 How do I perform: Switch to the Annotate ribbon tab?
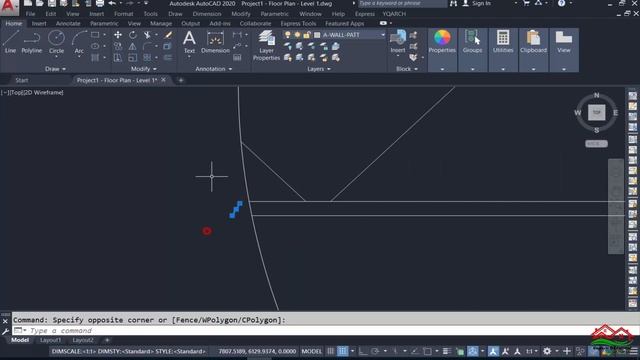click(68, 24)
